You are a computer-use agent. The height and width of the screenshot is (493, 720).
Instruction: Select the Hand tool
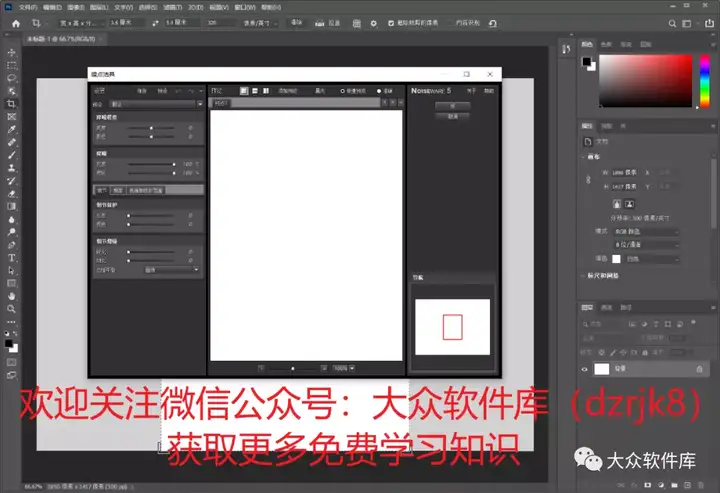tap(11, 296)
